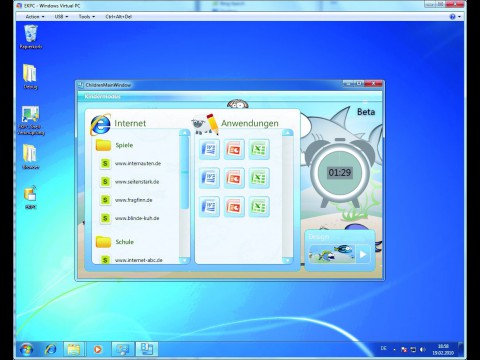Switch to ChildrenMainWindow taskbar button
Image resolution: width=480 pixels, height=360 pixels.
tap(146, 349)
